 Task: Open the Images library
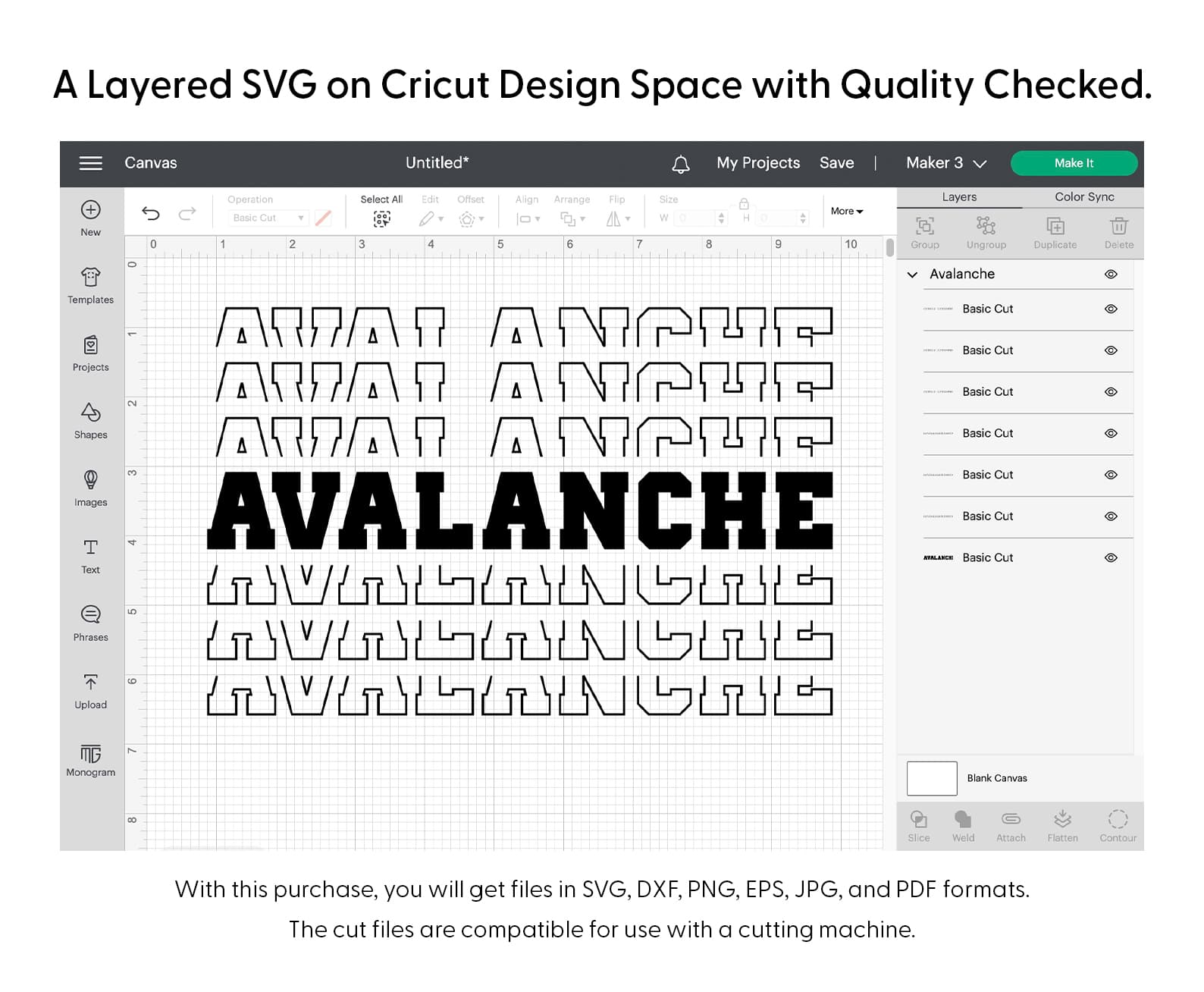(90, 488)
